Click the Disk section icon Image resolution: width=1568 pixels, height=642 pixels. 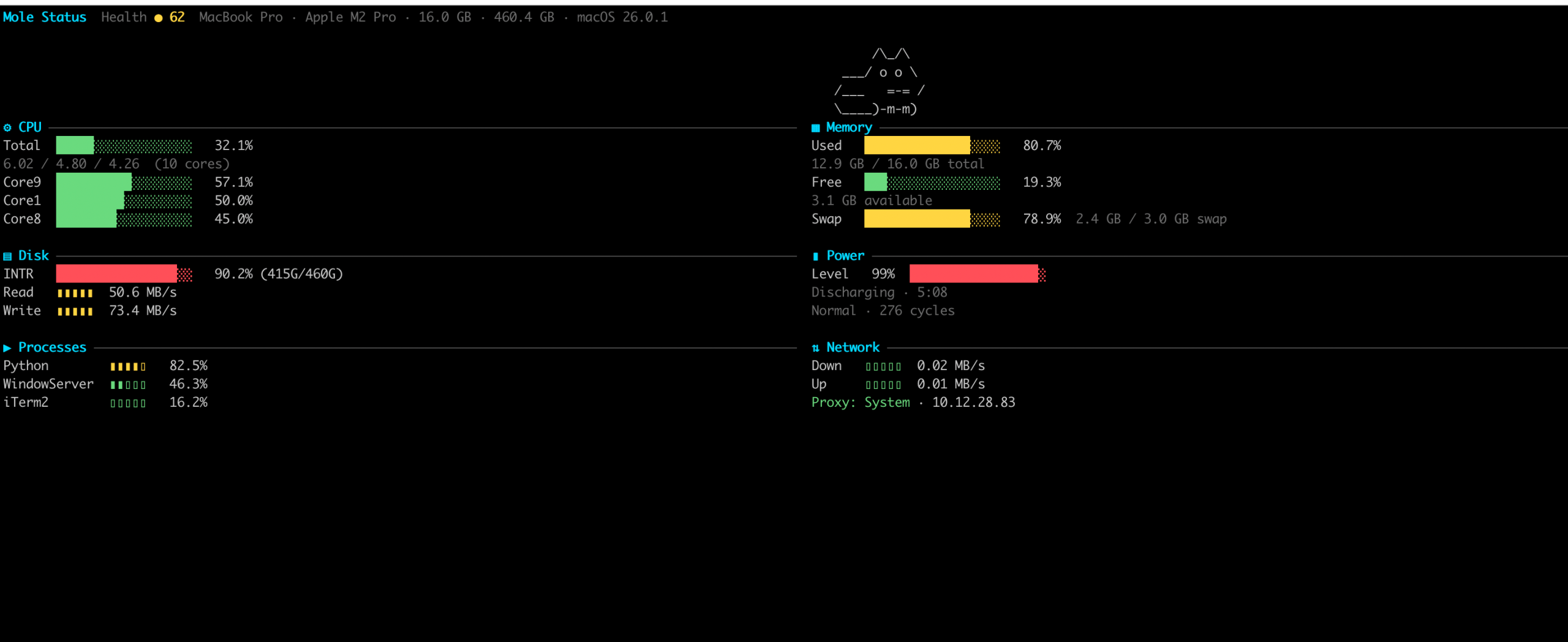point(7,256)
